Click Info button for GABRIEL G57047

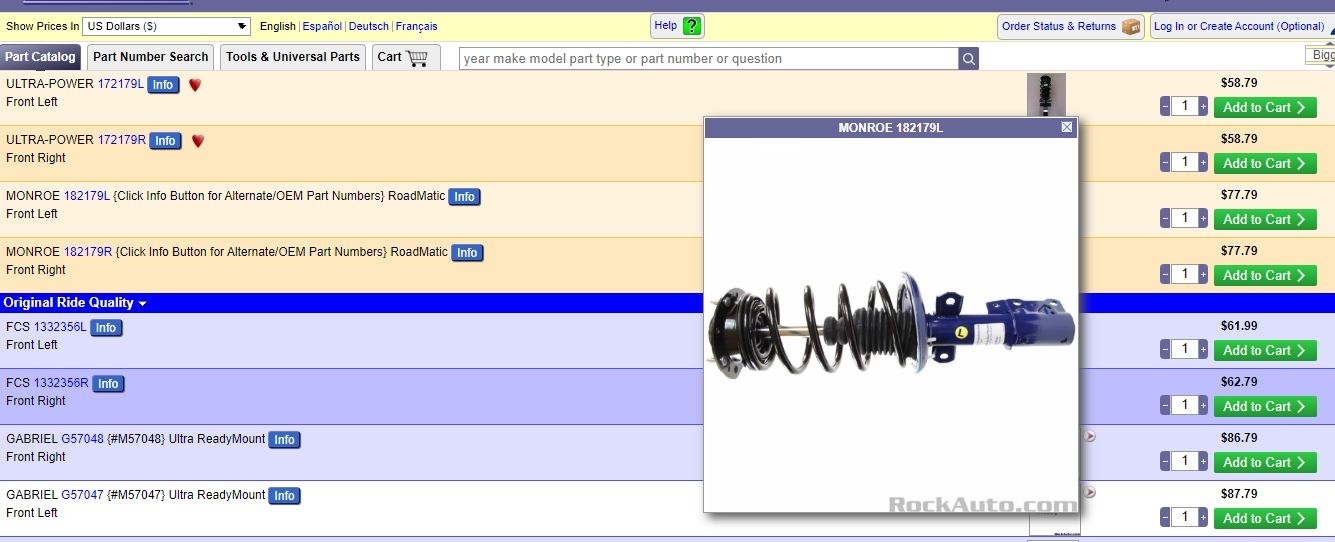tap(284, 496)
